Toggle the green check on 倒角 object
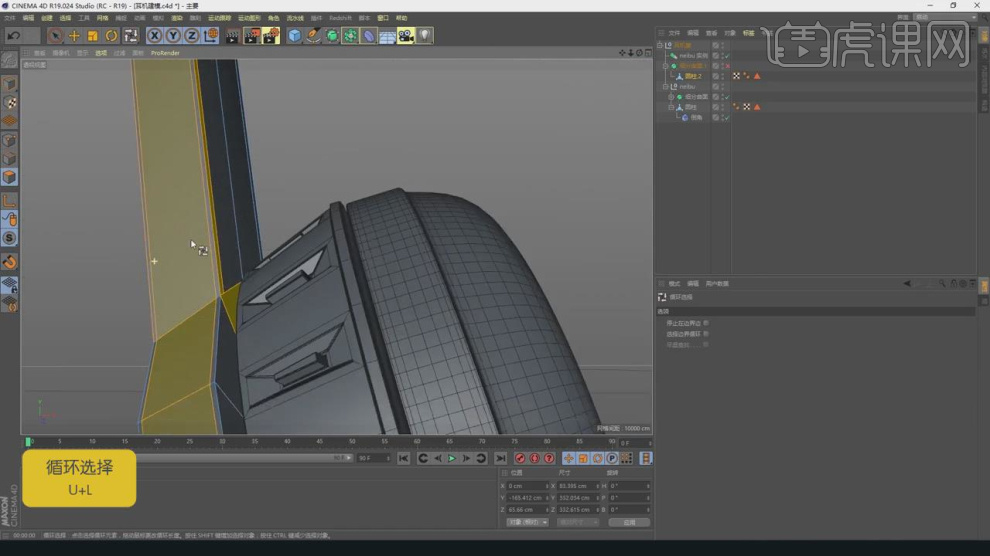990x556 pixels. (x=726, y=117)
